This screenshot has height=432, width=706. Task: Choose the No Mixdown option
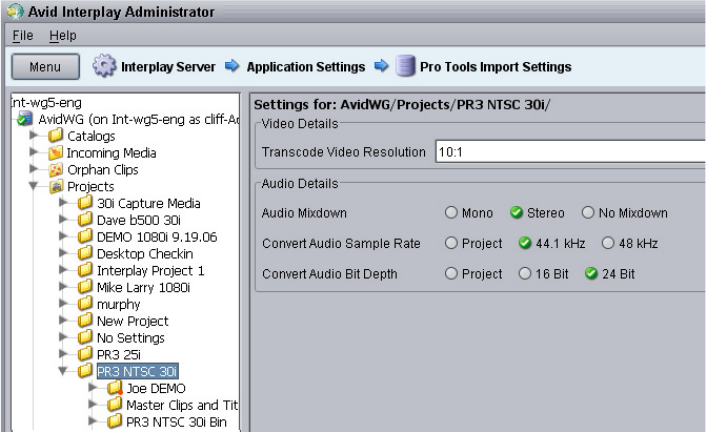pos(588,213)
